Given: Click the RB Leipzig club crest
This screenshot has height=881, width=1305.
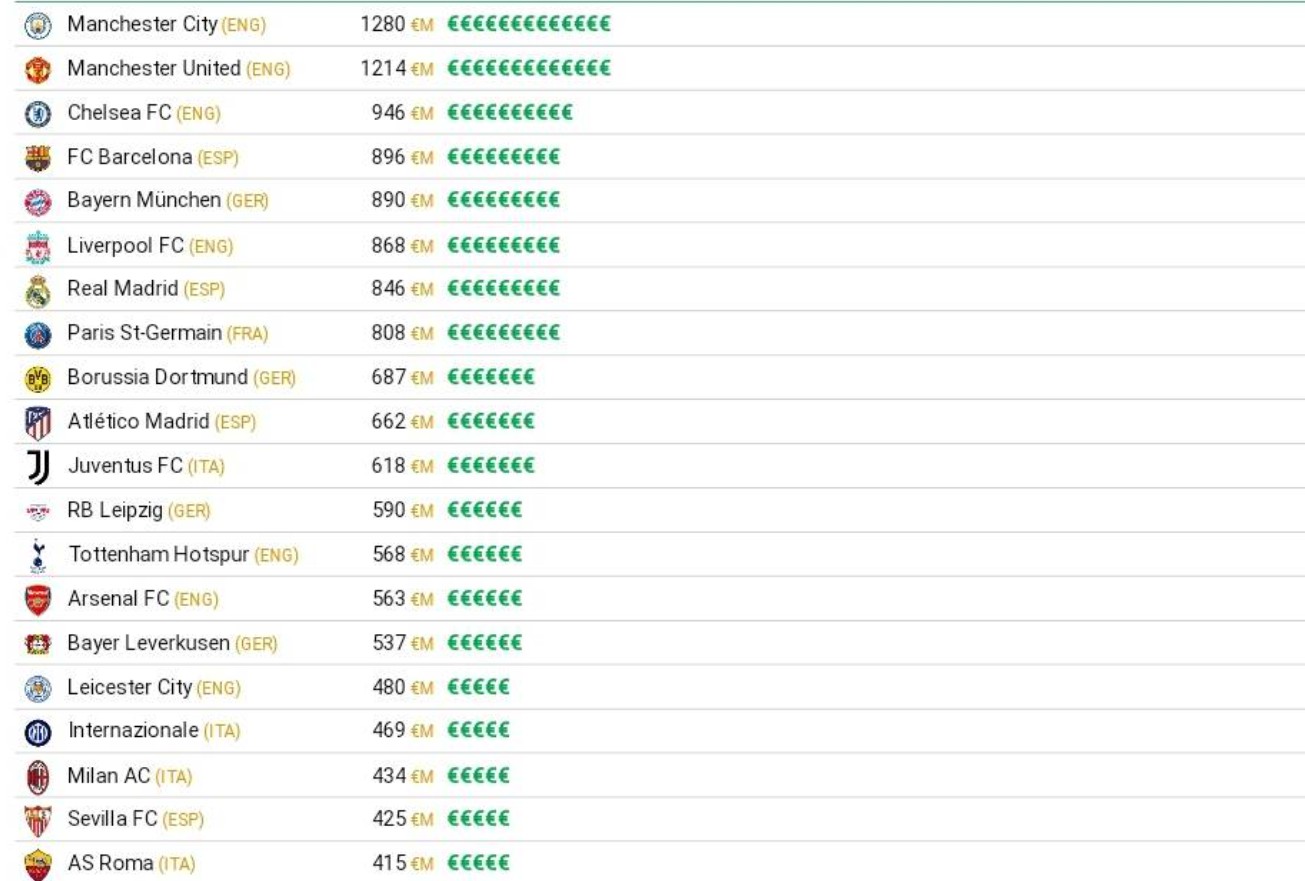Looking at the screenshot, I should click(37, 512).
